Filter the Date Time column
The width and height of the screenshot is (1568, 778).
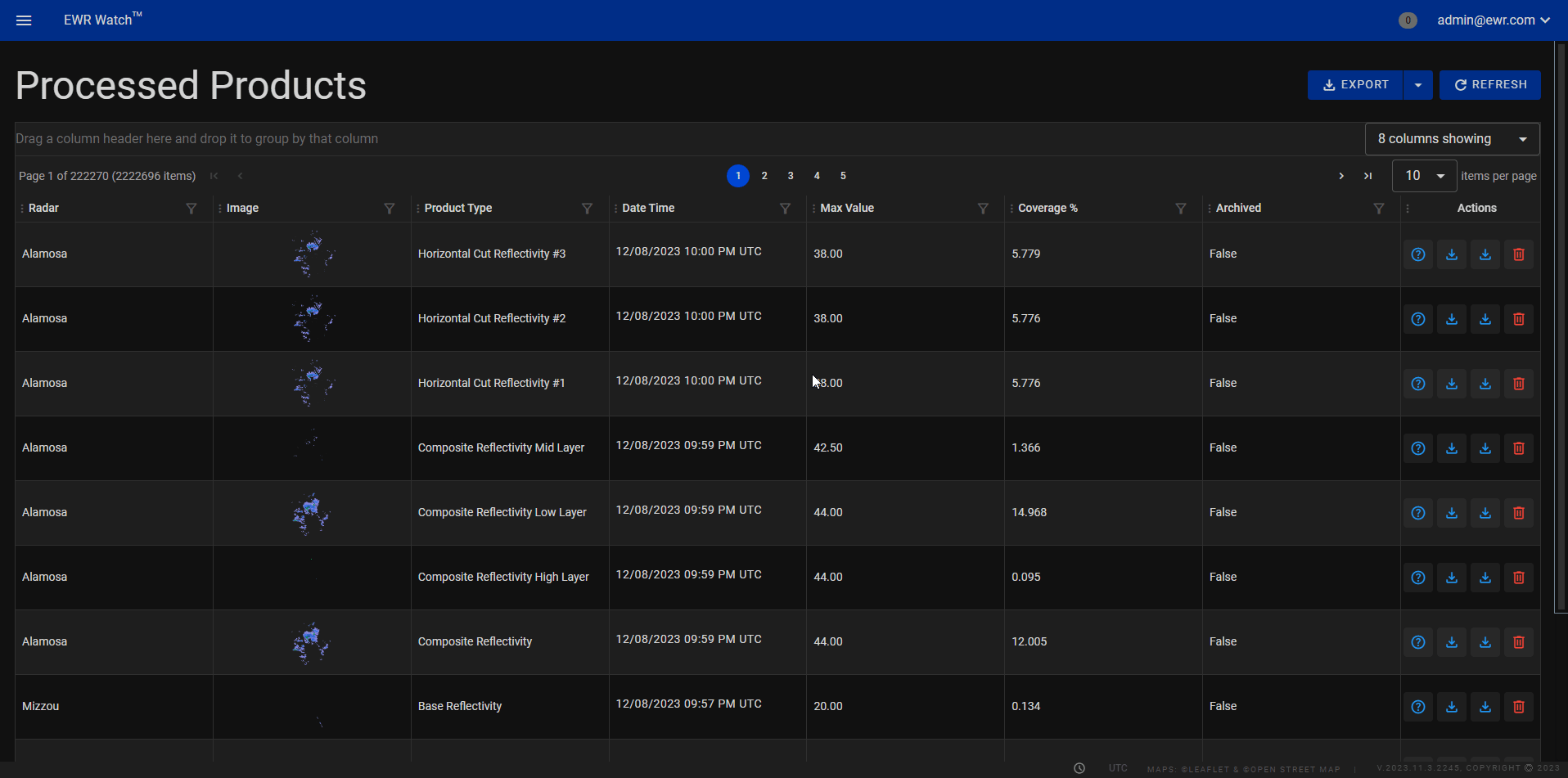coord(786,209)
